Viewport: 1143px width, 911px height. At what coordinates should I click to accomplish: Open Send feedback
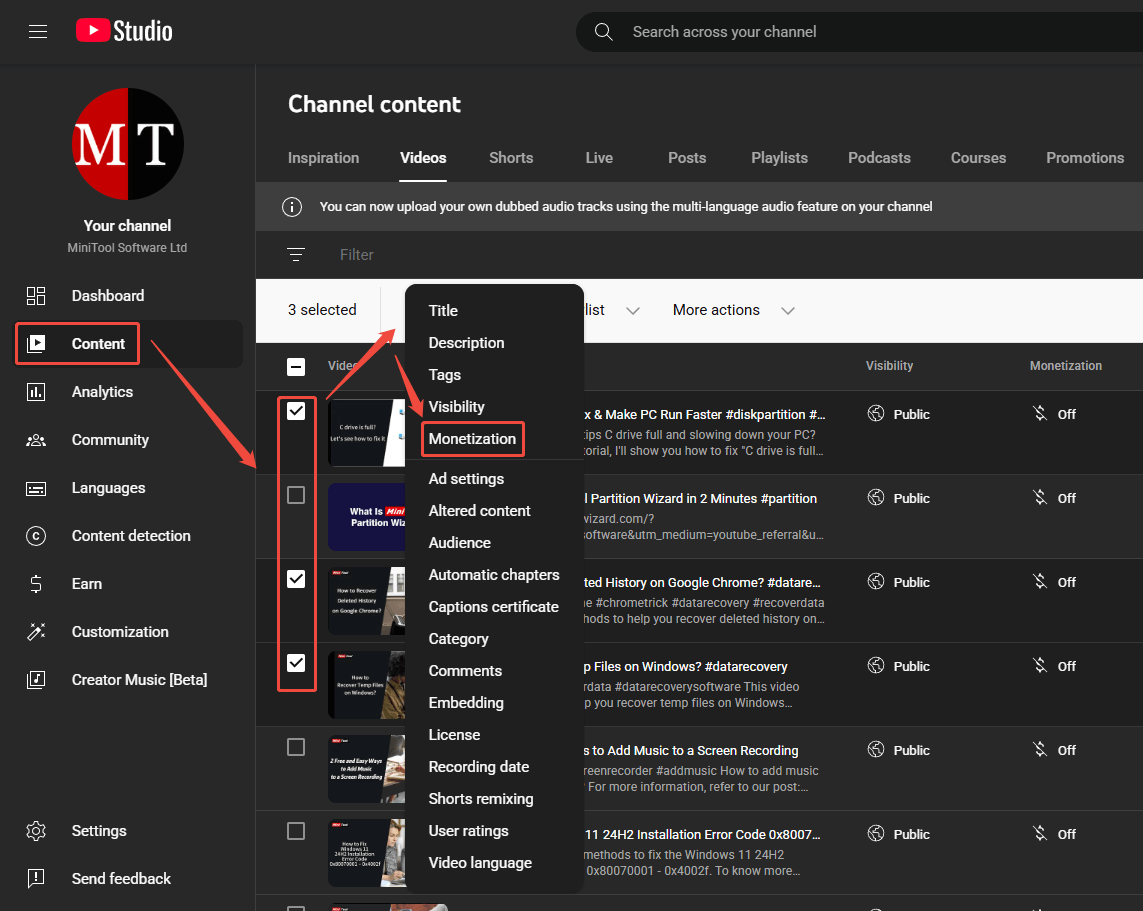click(120, 878)
